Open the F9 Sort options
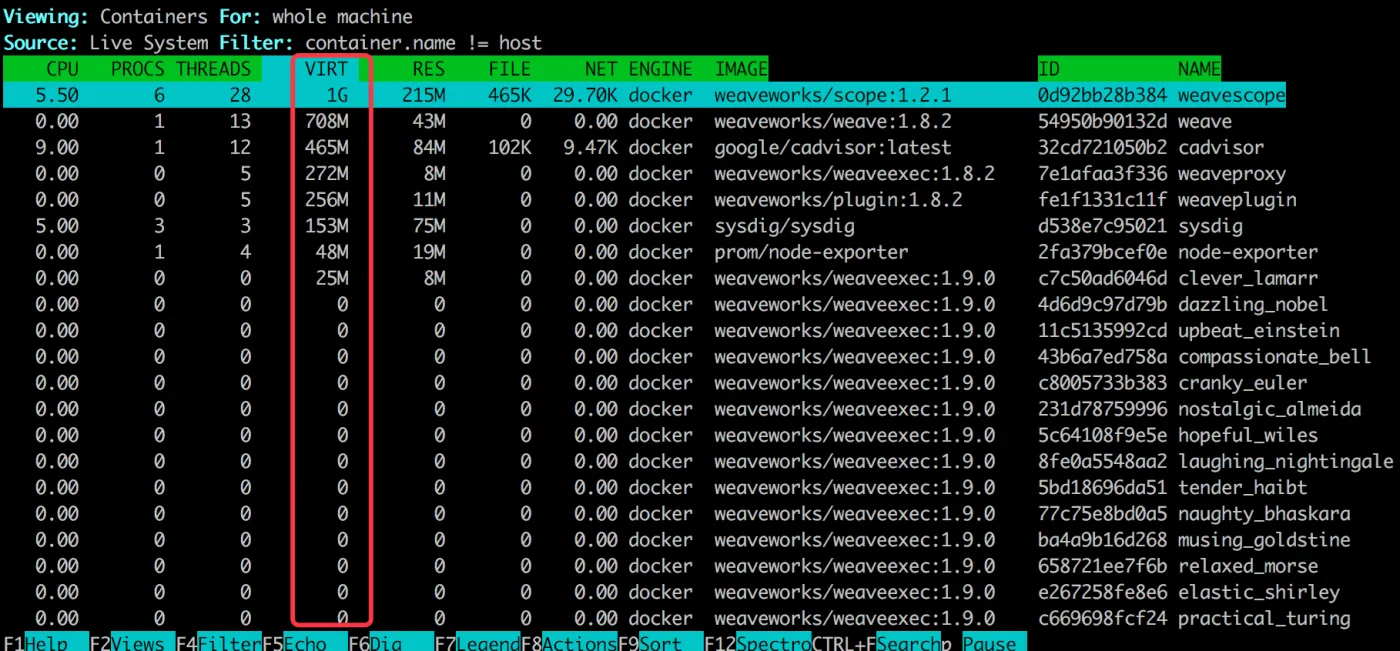This screenshot has height=651, width=1400. (659, 643)
